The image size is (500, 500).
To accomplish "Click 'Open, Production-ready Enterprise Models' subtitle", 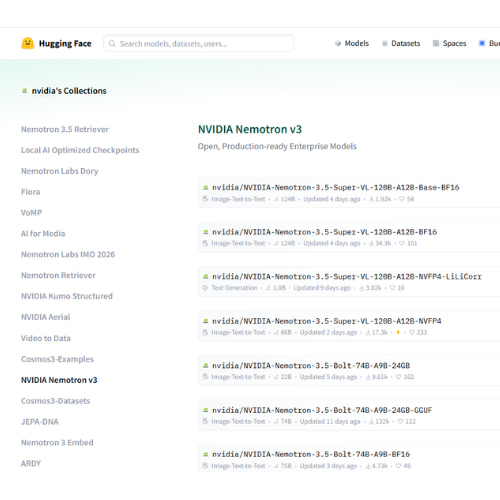I will point(277,146).
